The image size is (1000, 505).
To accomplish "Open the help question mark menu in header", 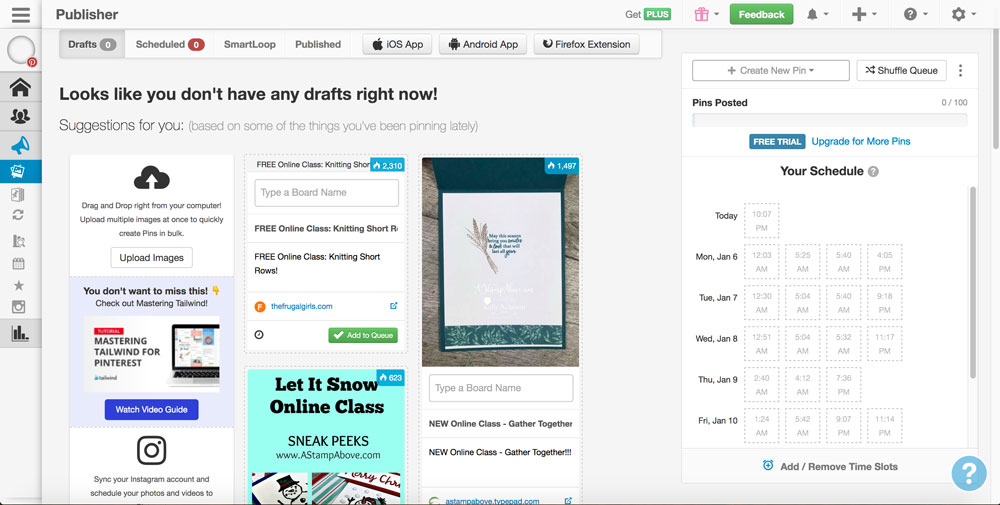I will tap(915, 14).
